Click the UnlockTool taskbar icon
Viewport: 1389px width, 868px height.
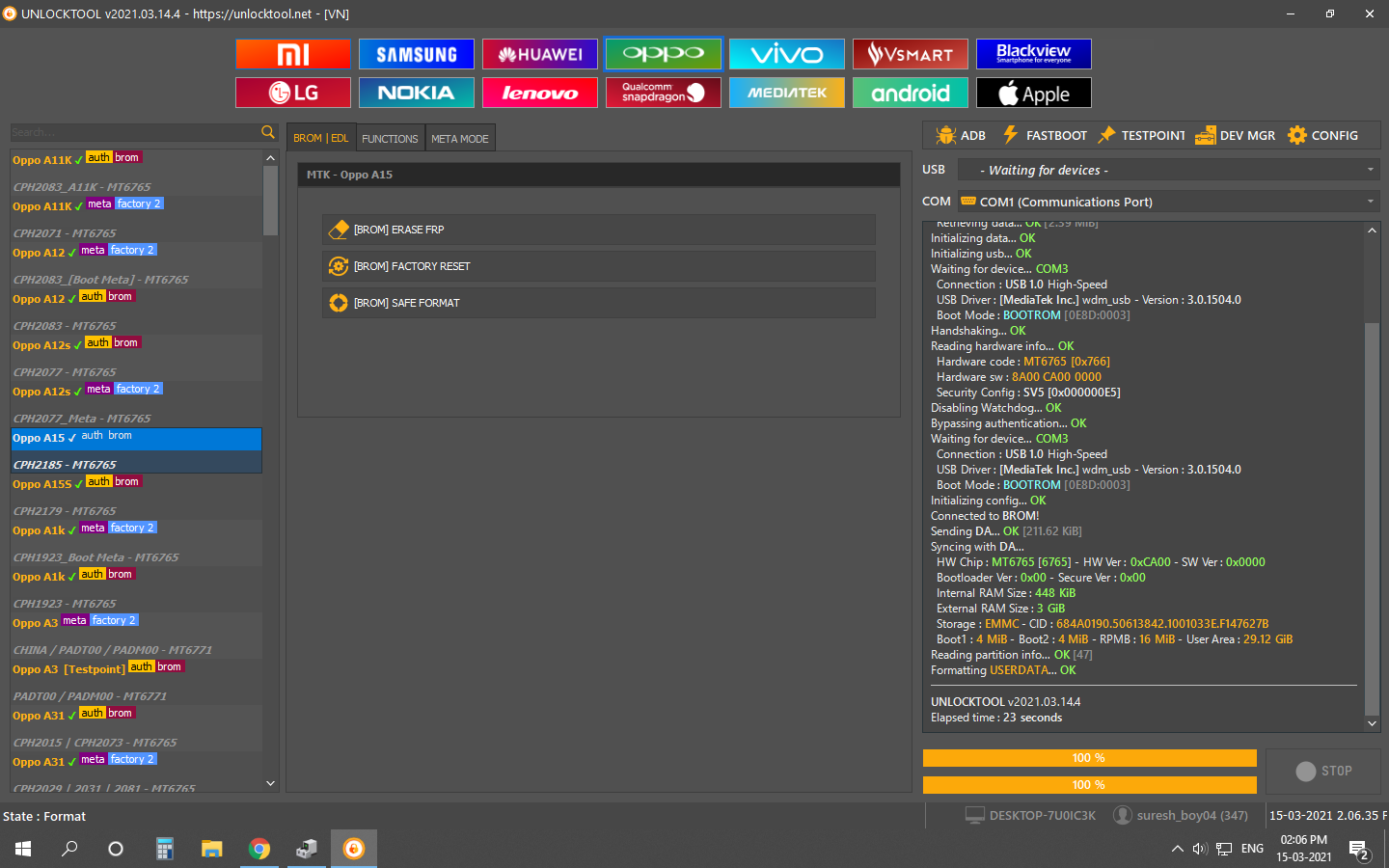[x=354, y=849]
